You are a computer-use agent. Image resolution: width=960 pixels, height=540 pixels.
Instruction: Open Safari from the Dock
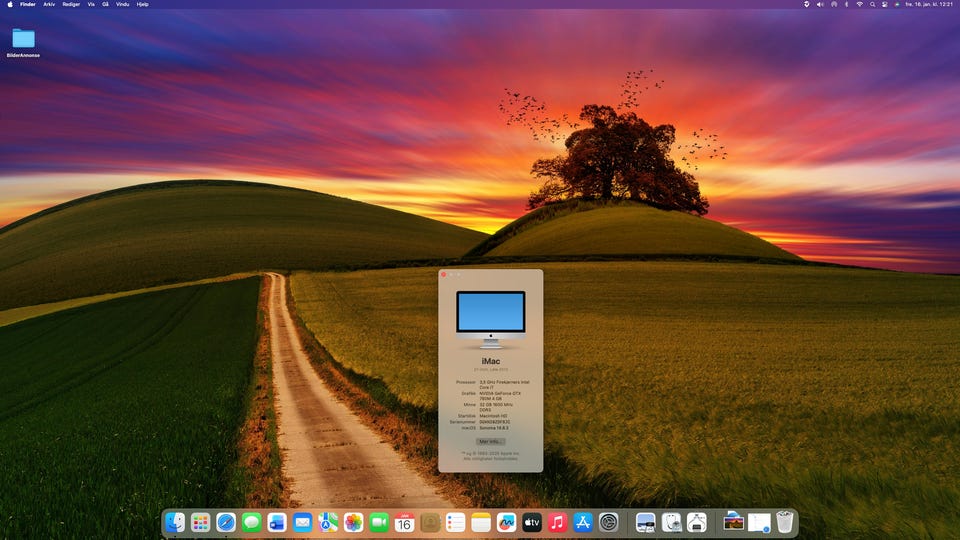[226, 522]
